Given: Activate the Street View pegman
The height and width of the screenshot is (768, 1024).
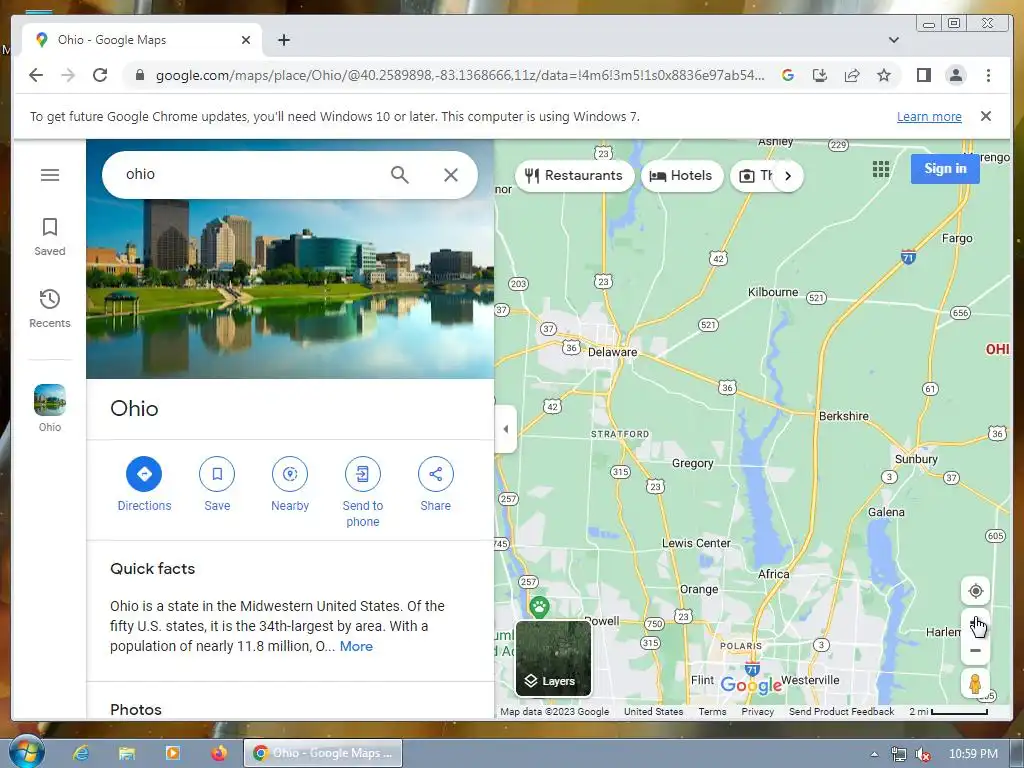Looking at the screenshot, I should pyautogui.click(x=976, y=684).
